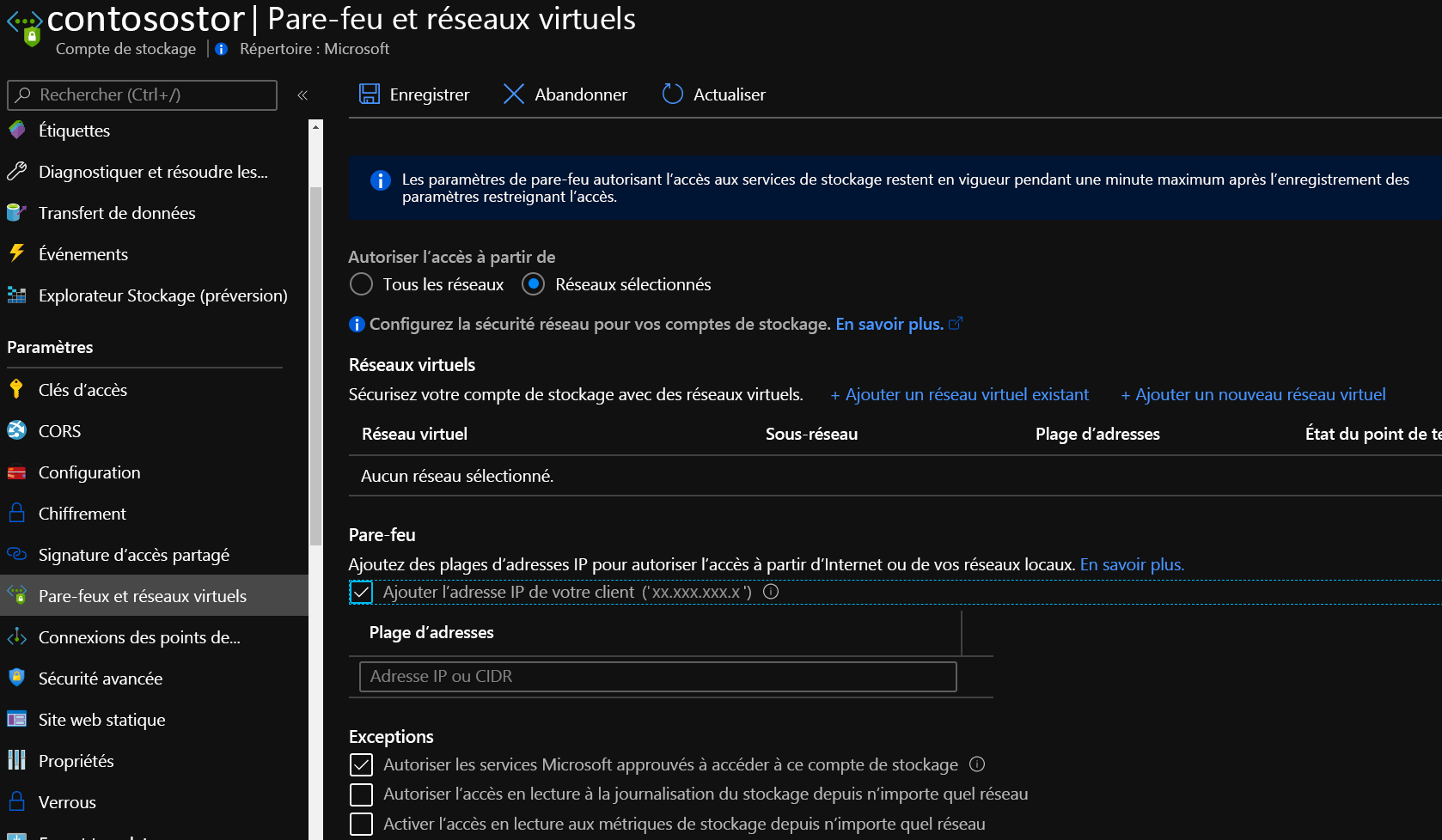Click the Configuration icon

[x=16, y=472]
